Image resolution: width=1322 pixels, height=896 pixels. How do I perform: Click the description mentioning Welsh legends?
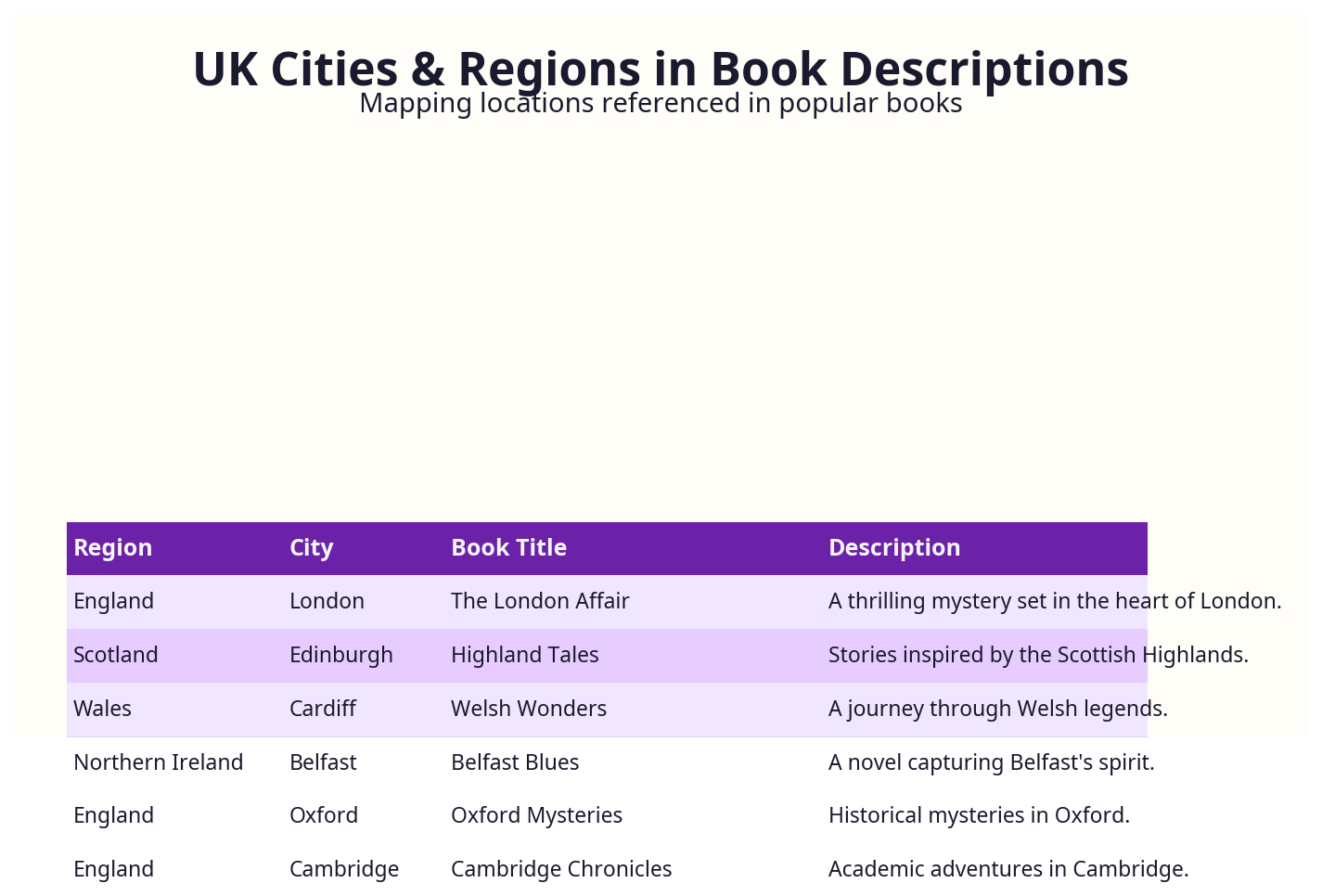coord(997,709)
